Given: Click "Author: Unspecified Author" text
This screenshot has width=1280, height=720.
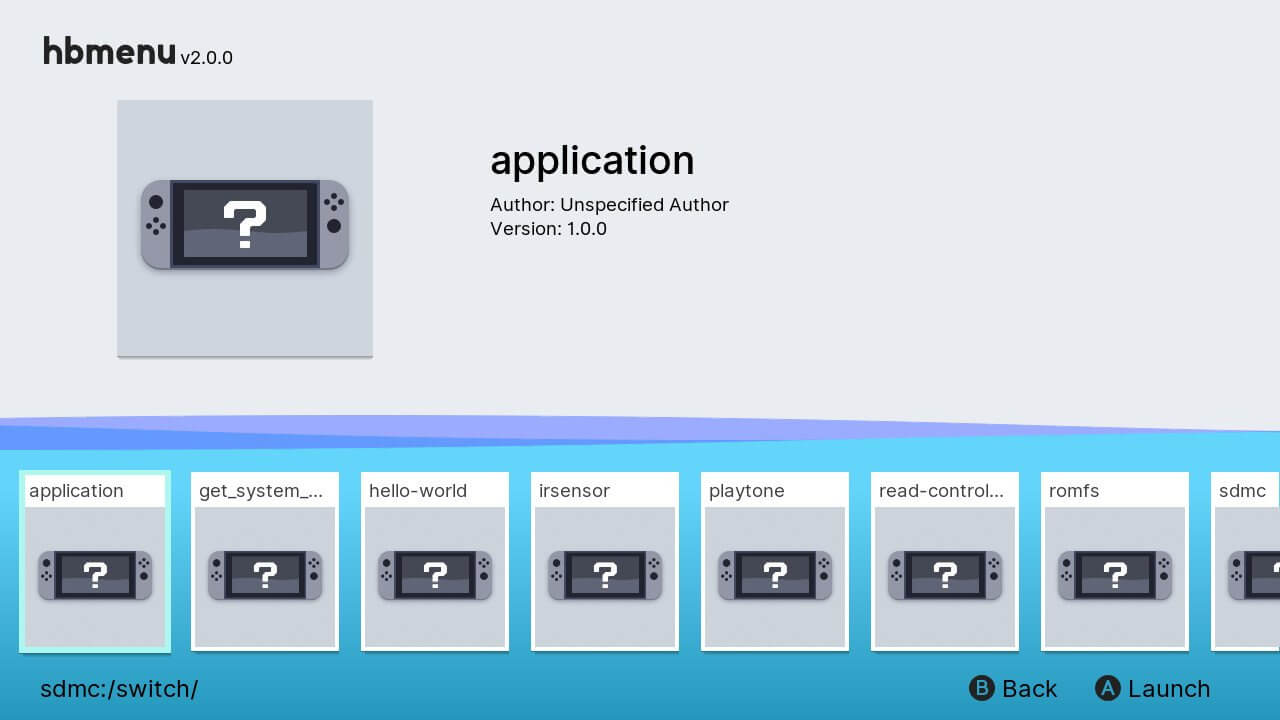Looking at the screenshot, I should [609, 204].
